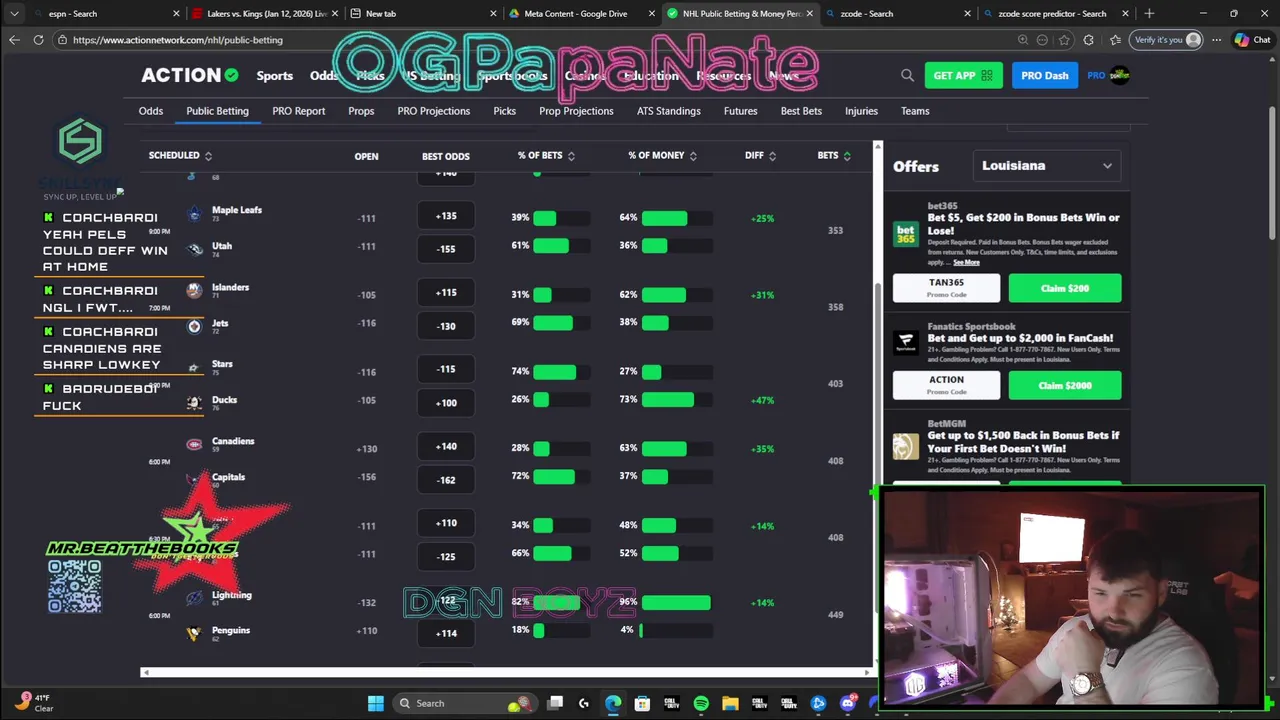Click the Maple Leafs +135 best odds

point(446,216)
